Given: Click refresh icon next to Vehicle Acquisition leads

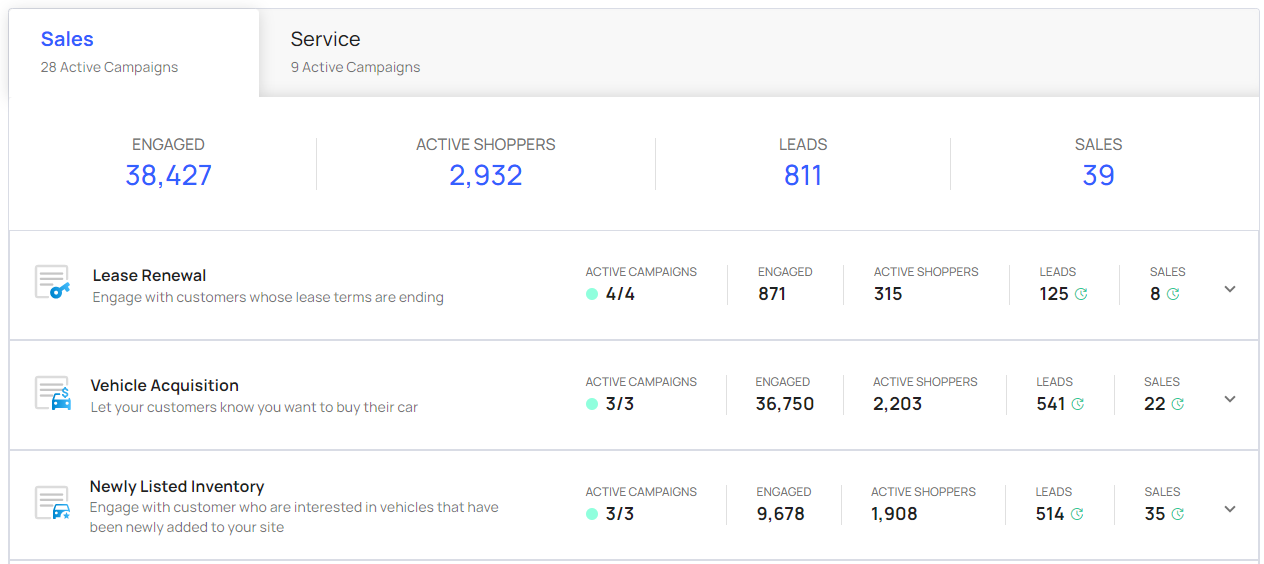Looking at the screenshot, I should tap(1077, 404).
